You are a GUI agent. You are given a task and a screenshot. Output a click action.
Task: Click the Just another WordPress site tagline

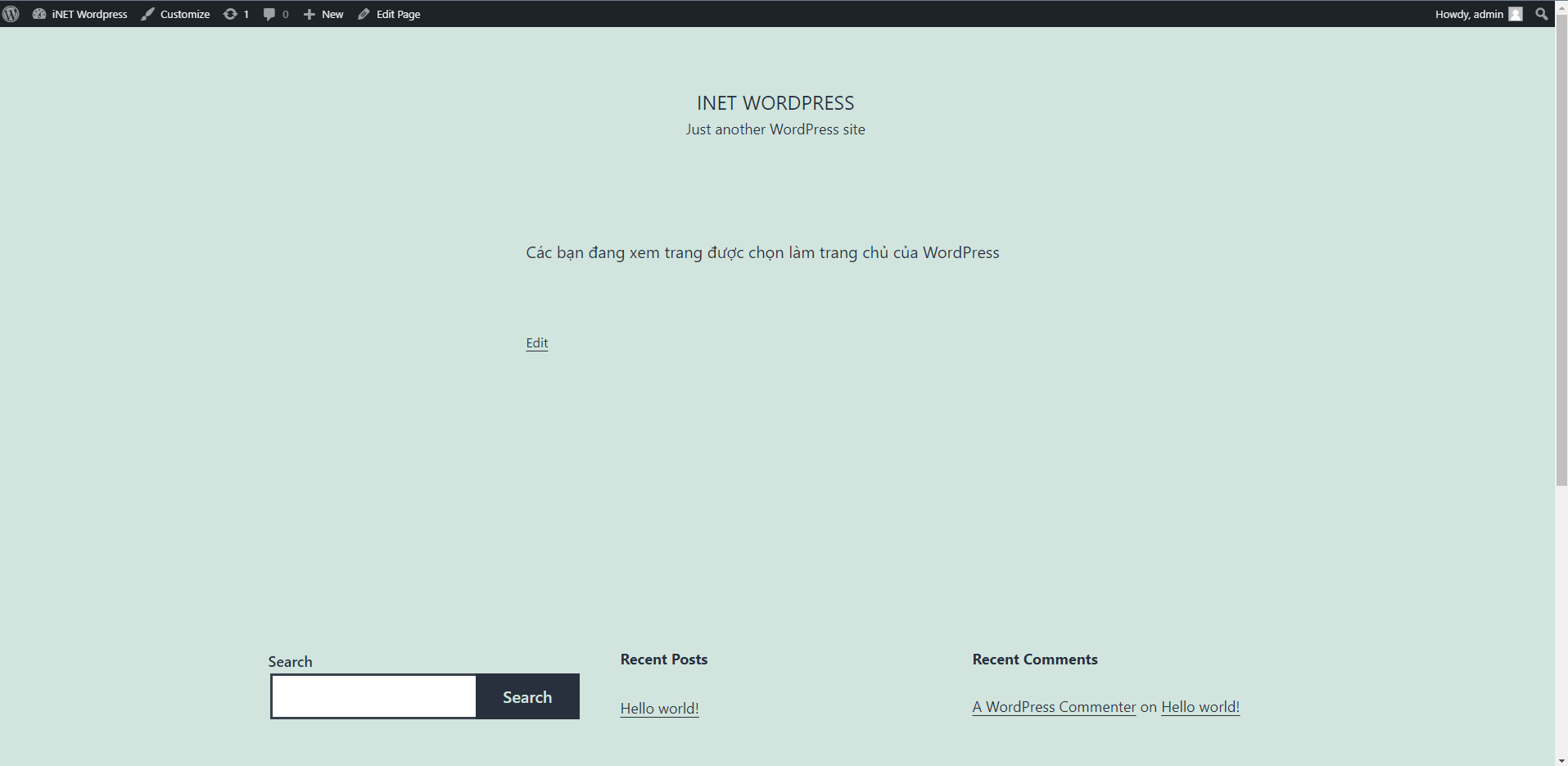[775, 129]
